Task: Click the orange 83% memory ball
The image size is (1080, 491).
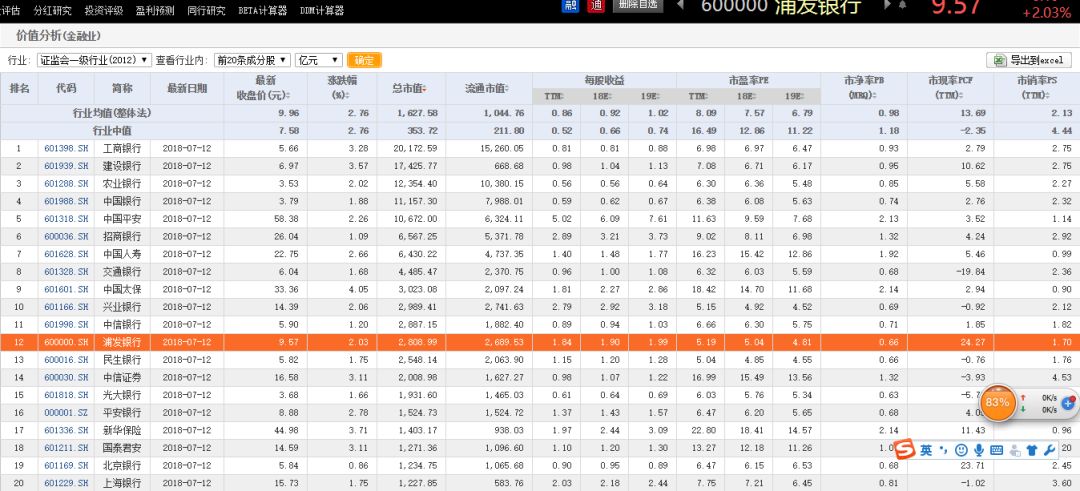Action: click(x=997, y=402)
